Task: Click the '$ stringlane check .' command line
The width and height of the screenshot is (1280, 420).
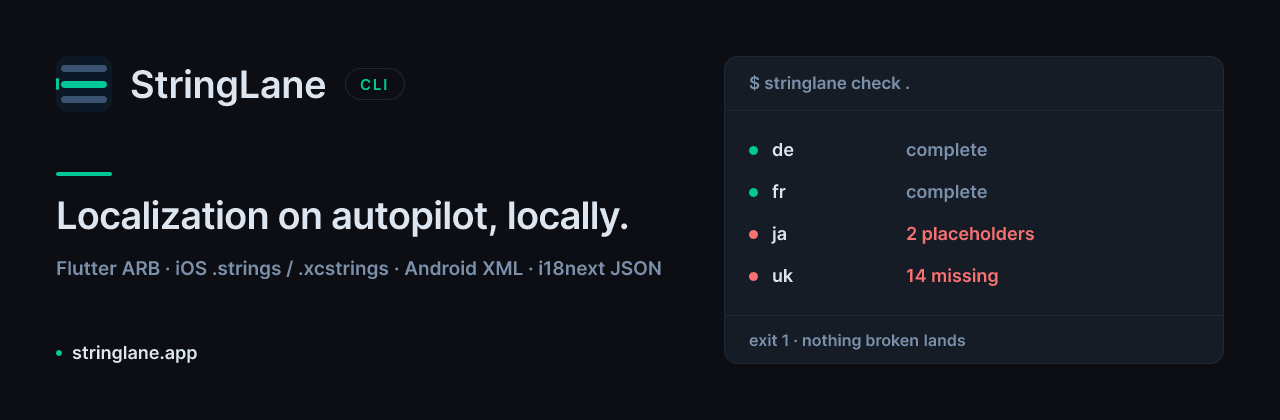Action: click(829, 84)
